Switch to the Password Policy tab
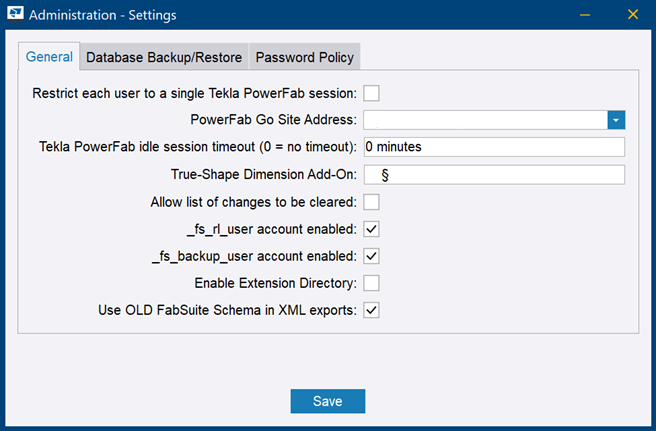The height and width of the screenshot is (431, 656). pos(304,57)
